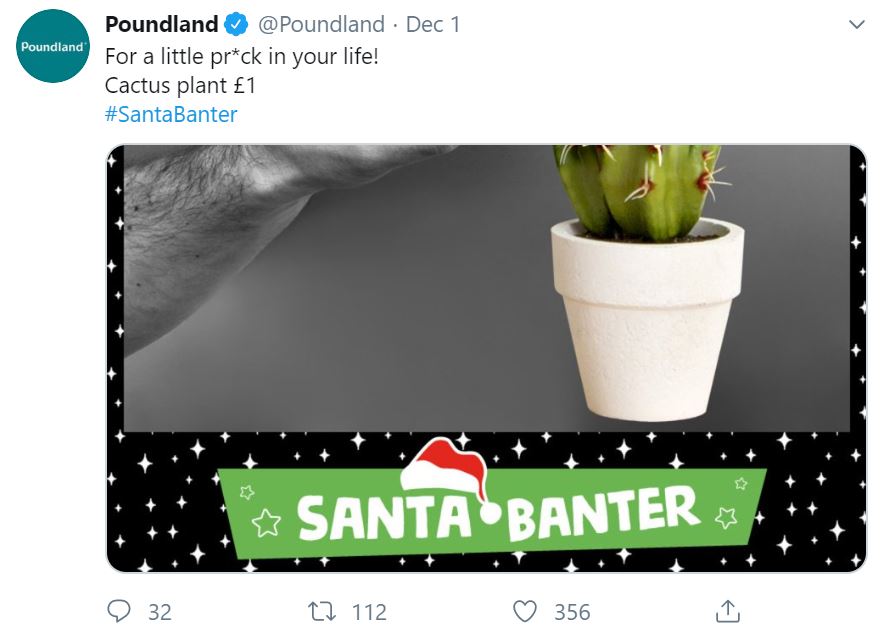Retweet using the retweet arrows icon
This screenshot has width=880, height=643.
pyautogui.click(x=322, y=612)
